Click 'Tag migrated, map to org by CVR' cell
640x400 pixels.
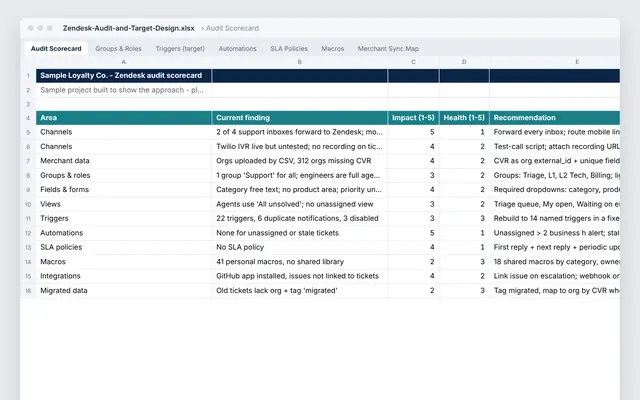(555, 291)
